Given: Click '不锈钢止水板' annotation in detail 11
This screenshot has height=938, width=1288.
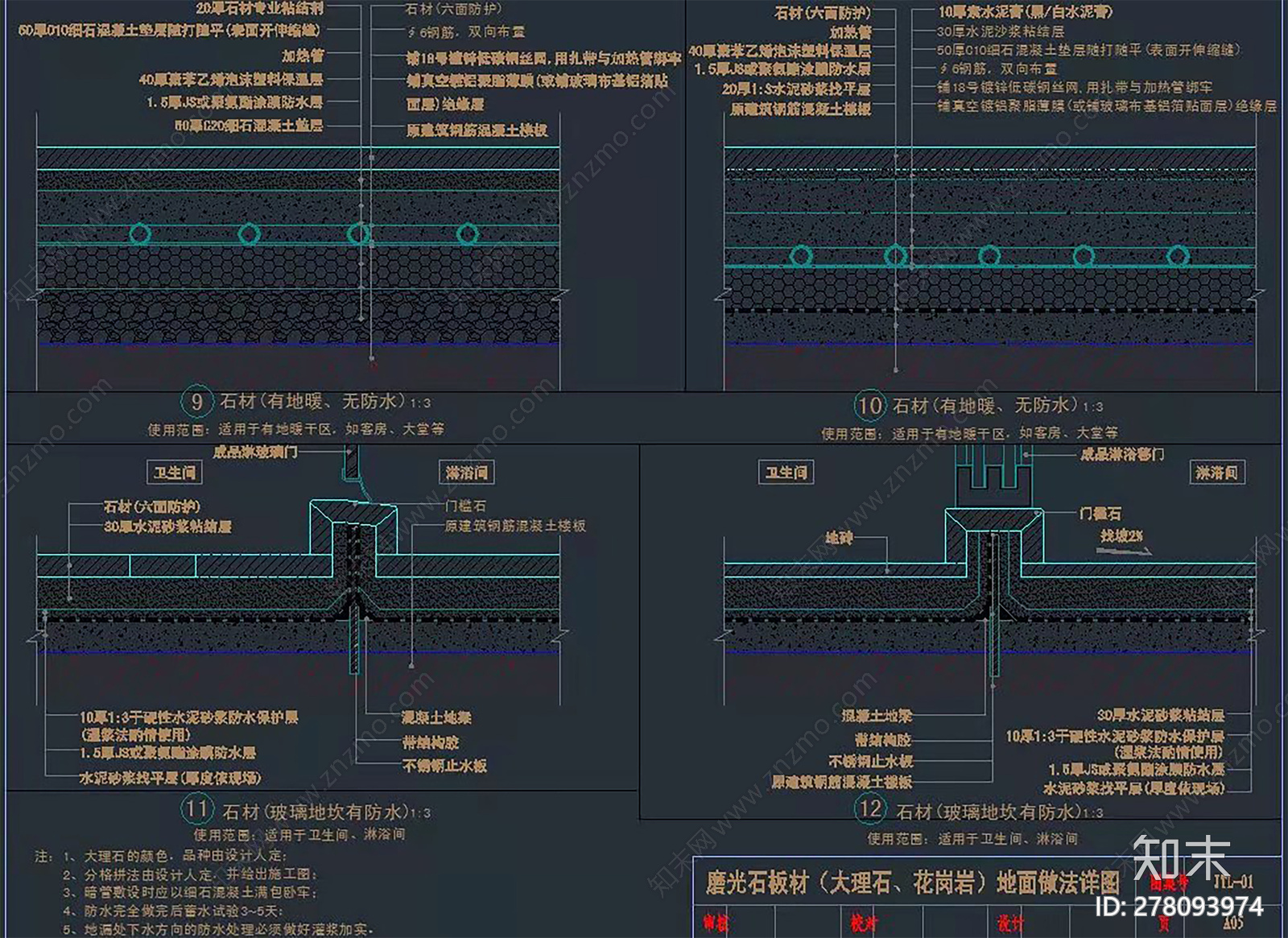Looking at the screenshot, I should pos(444,766).
